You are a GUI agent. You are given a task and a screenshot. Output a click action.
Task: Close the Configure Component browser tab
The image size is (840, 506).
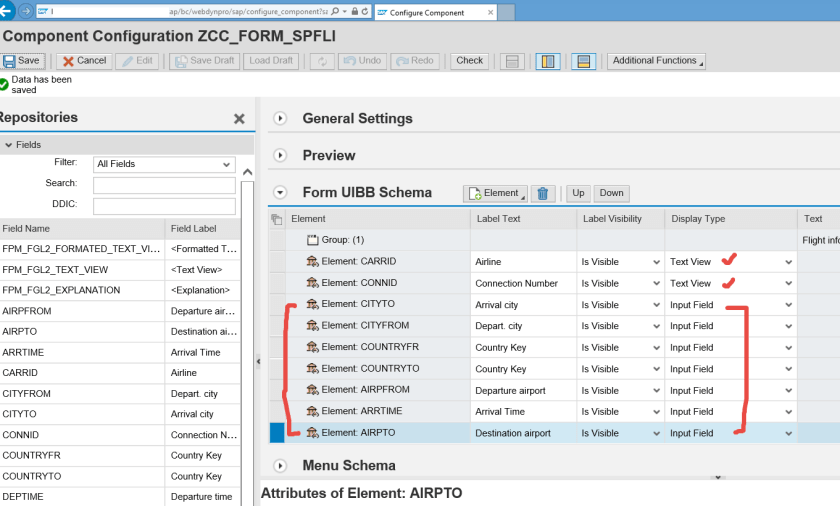pos(490,13)
